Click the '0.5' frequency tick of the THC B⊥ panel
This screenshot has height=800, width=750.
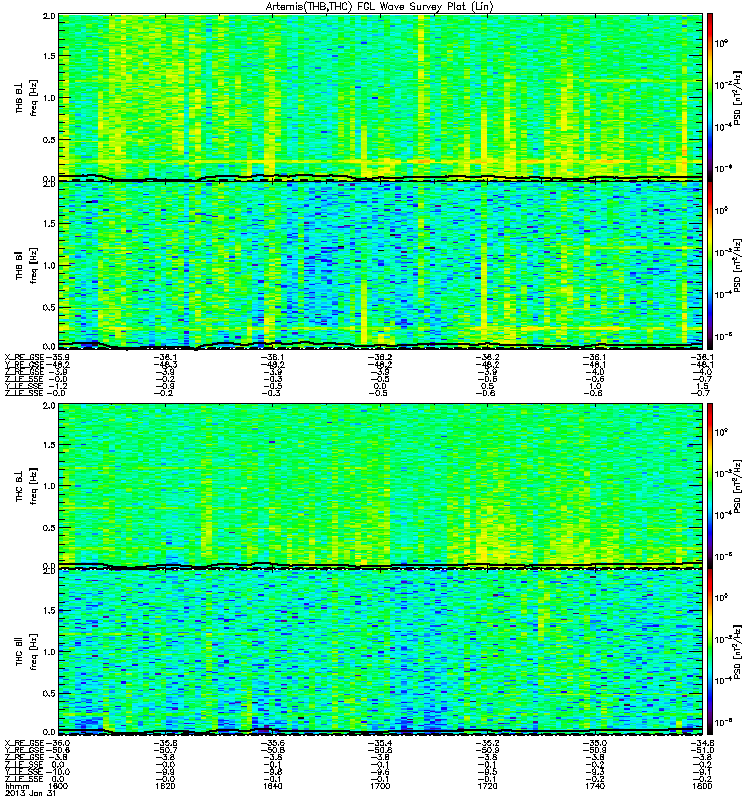pos(49,528)
